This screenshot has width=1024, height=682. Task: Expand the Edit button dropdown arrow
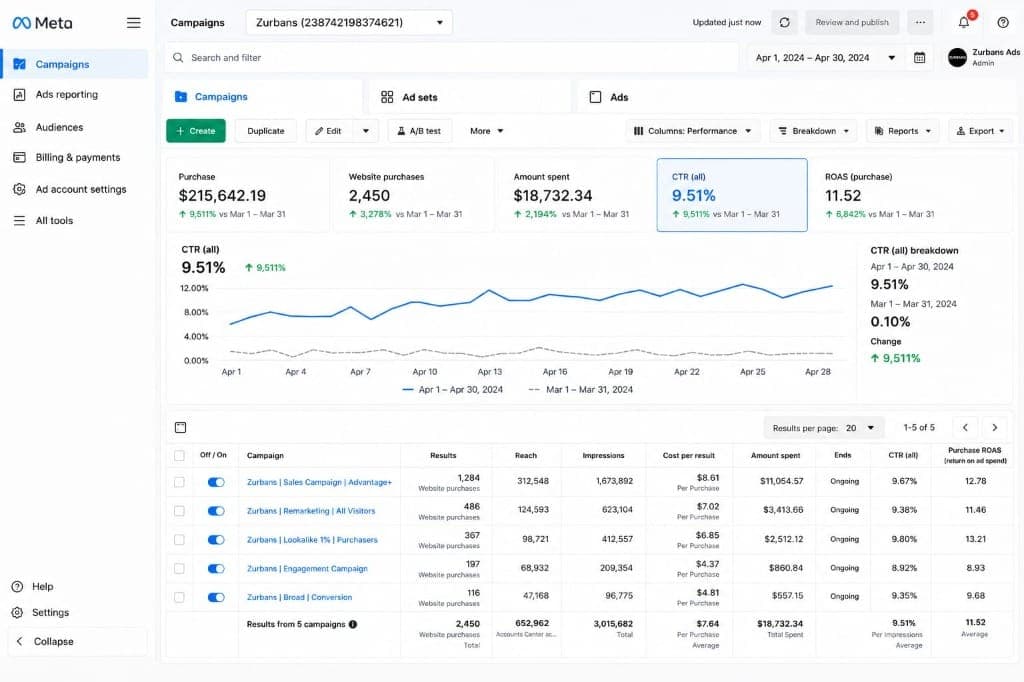[x=366, y=131]
